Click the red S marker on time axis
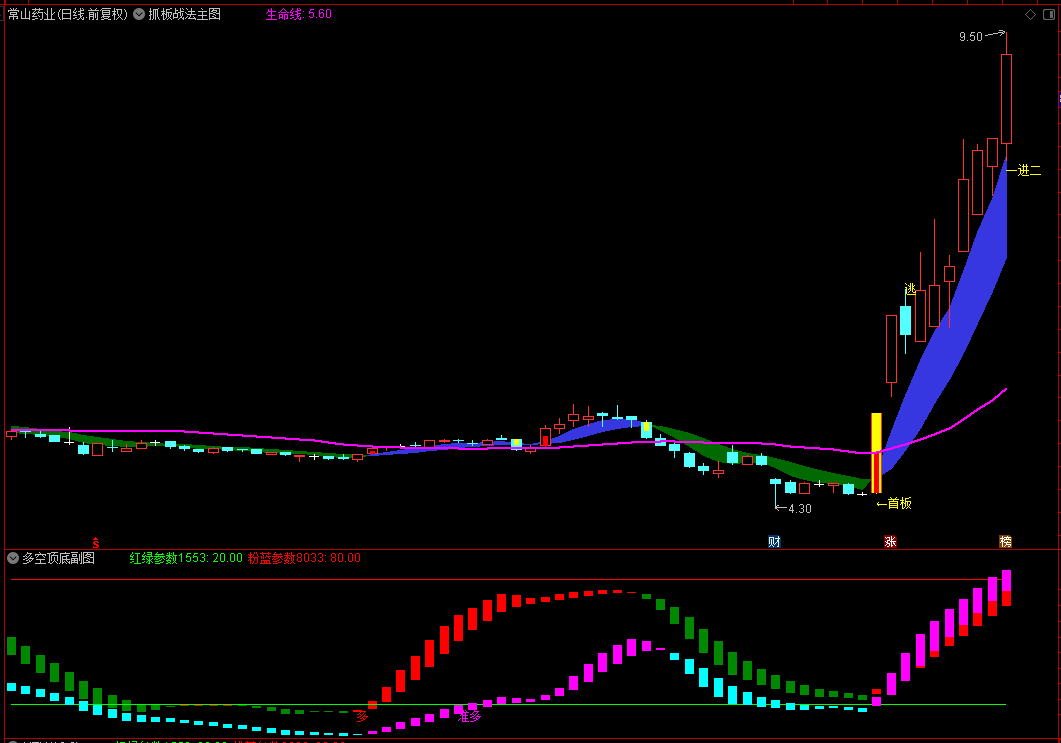The height and width of the screenshot is (743, 1061). point(95,543)
